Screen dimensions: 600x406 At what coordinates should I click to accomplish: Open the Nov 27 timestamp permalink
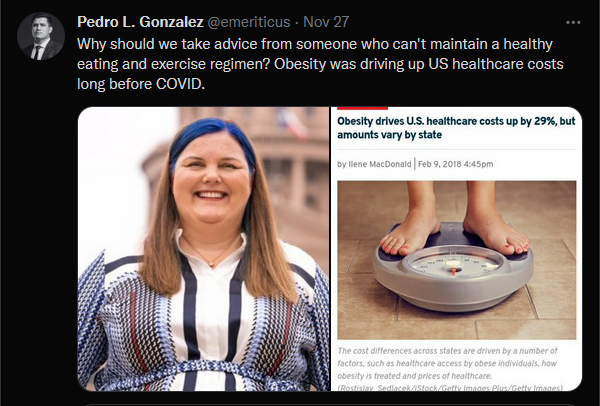[326, 22]
